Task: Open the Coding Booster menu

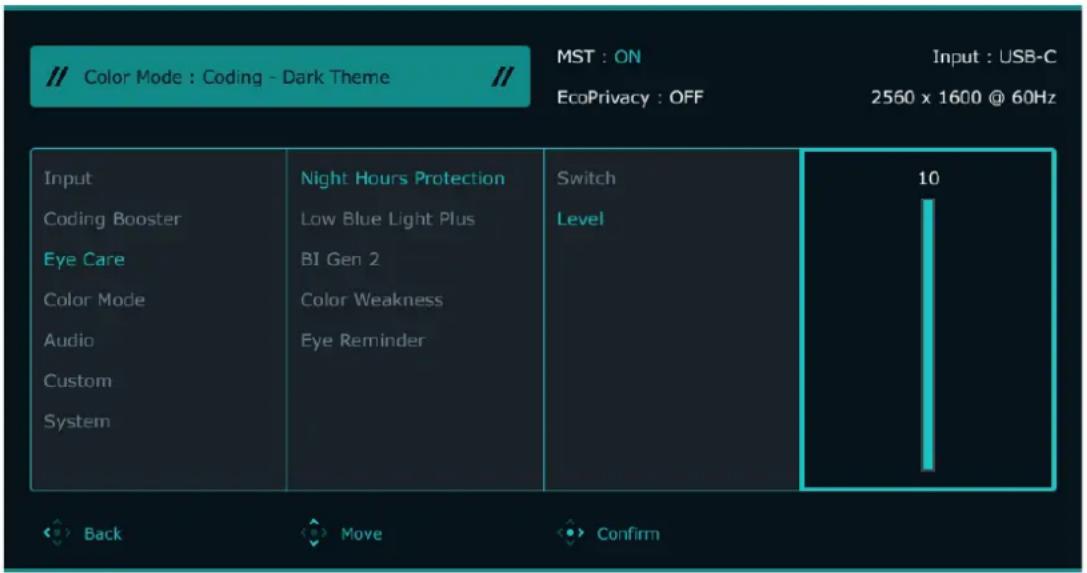Action: point(112,219)
